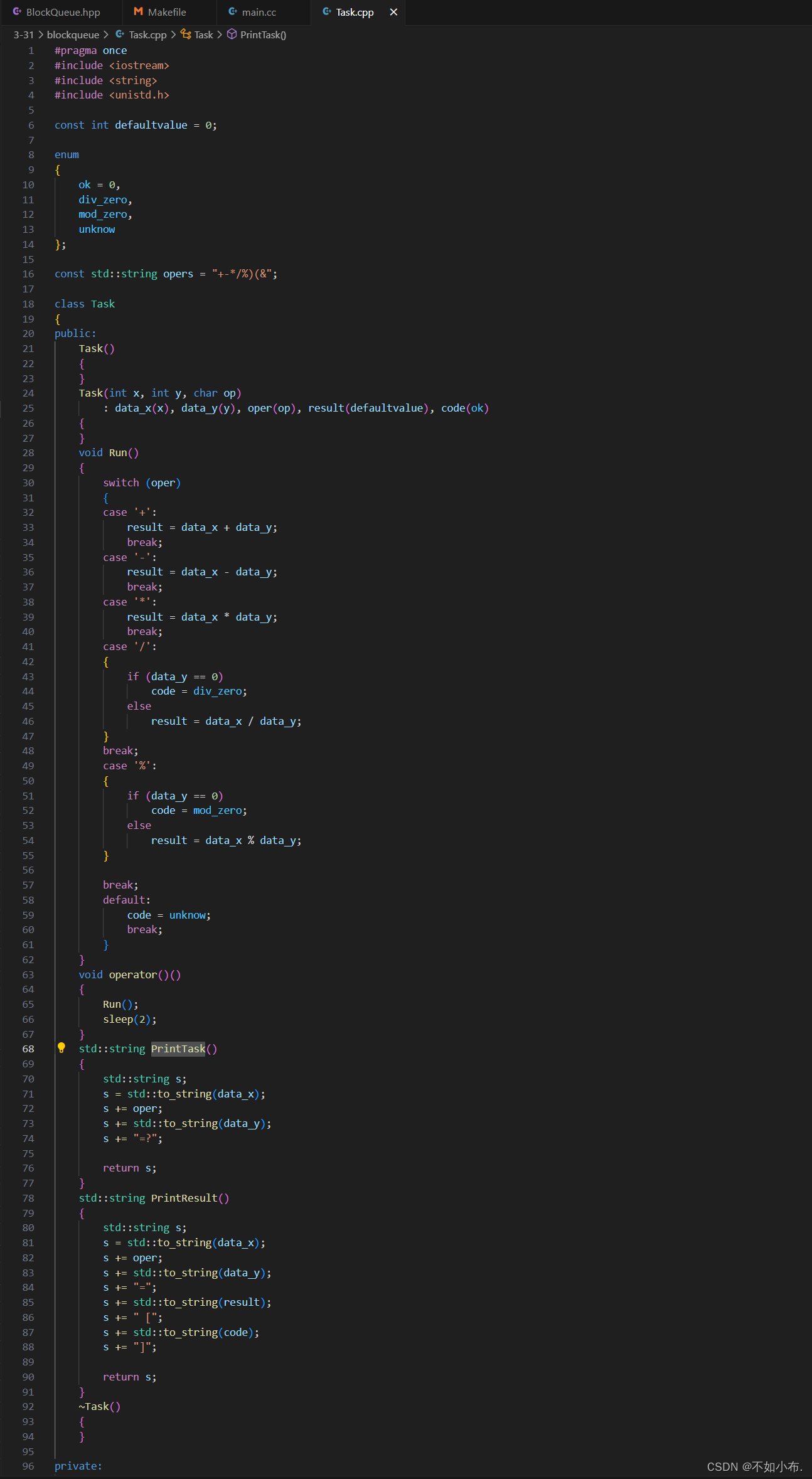Click the case '+' label

pos(130,512)
